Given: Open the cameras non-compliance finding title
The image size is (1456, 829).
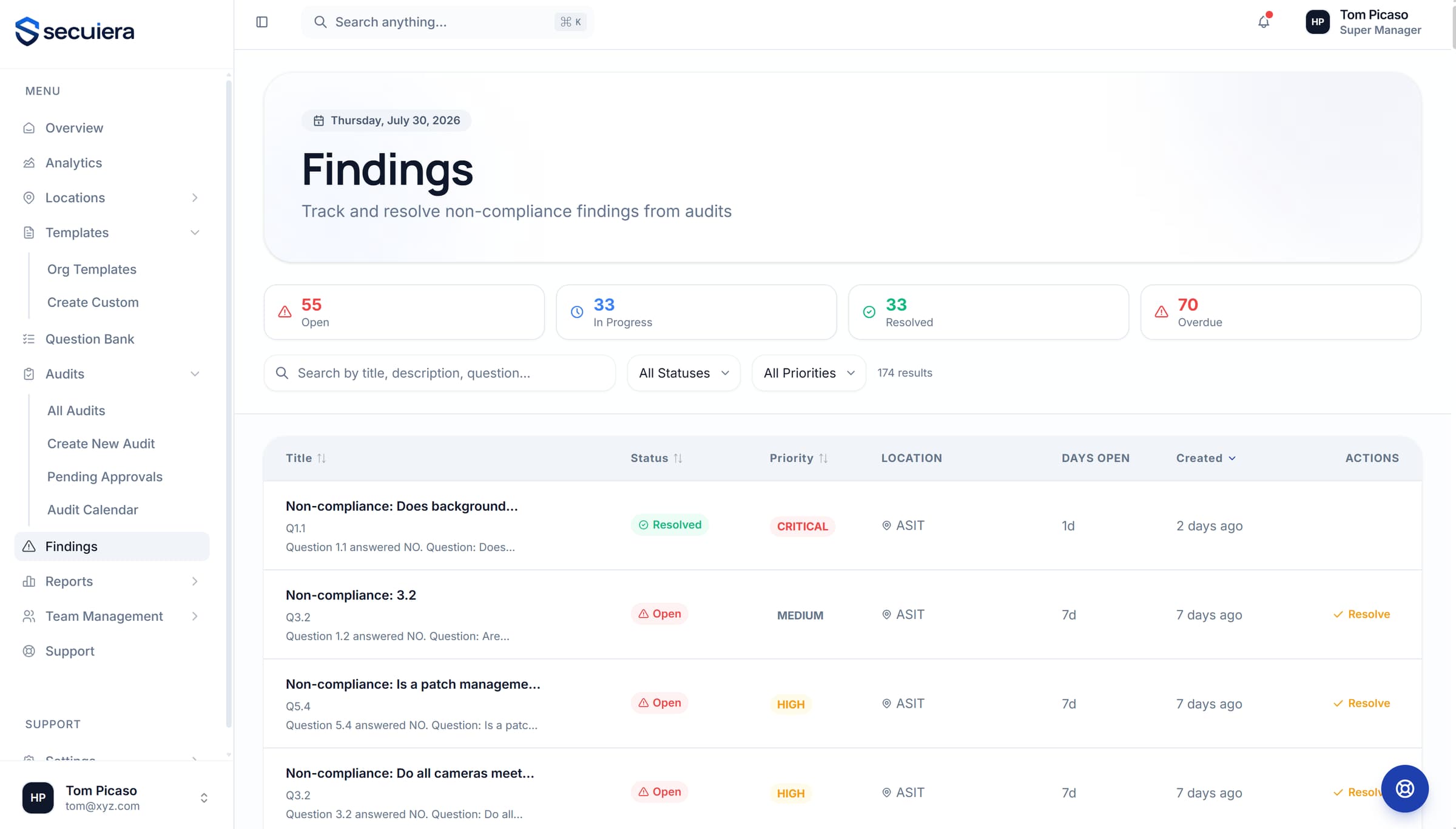Looking at the screenshot, I should tap(410, 773).
